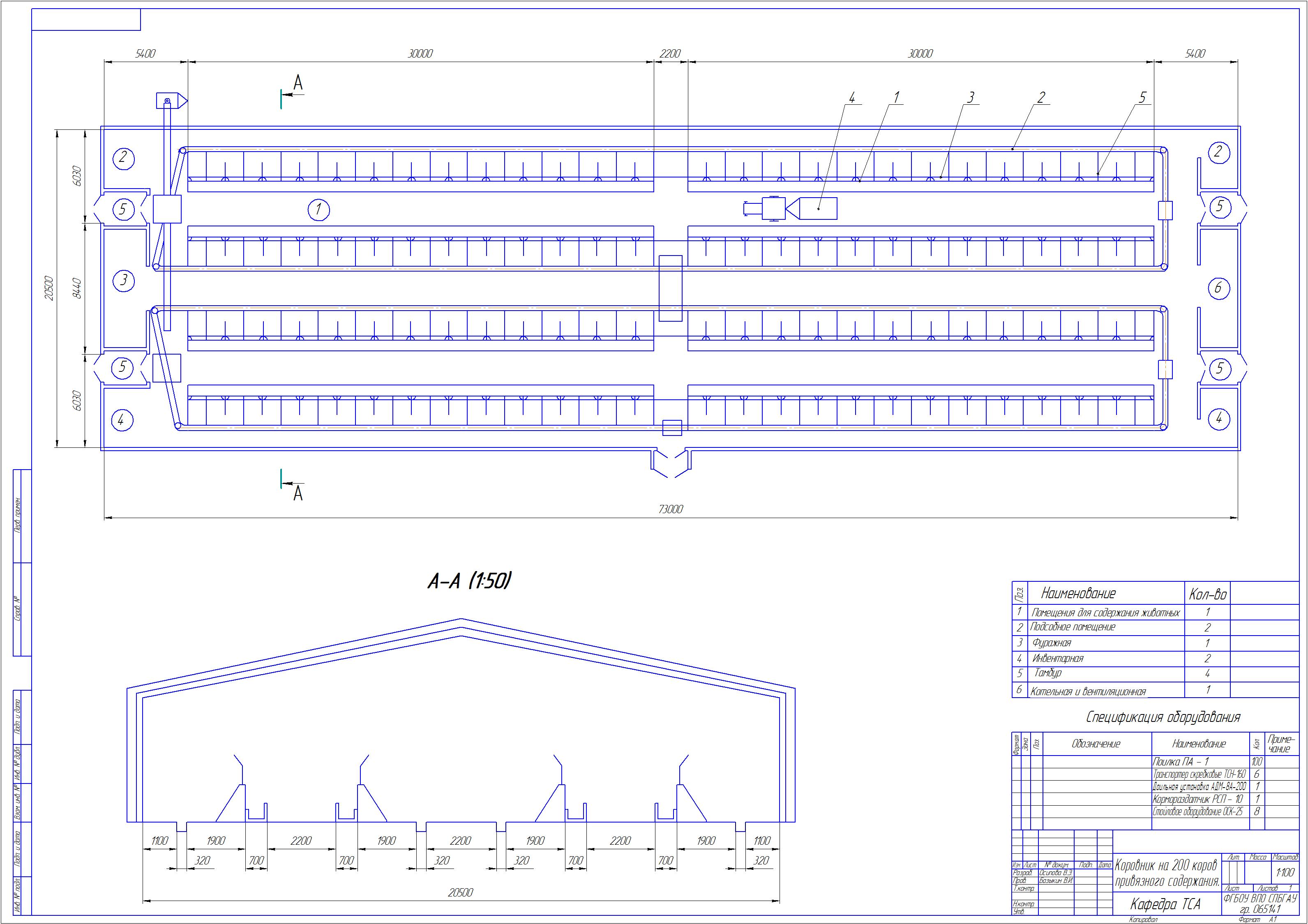Click the Спецификация оборудования heading
Viewport: 1308px width, 924px height.
(x=1163, y=717)
